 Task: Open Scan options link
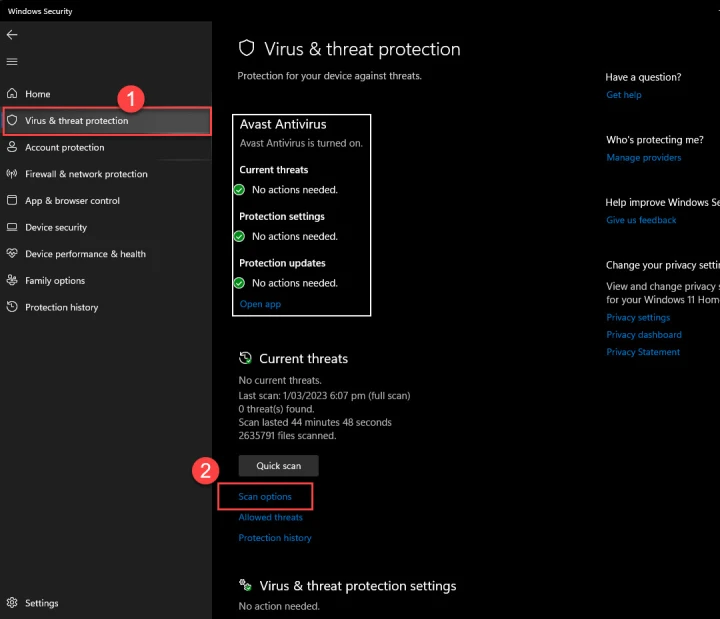coord(265,496)
